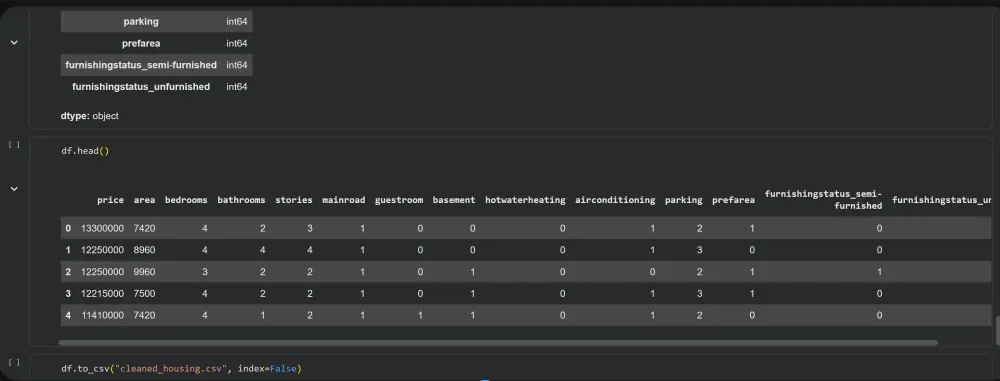
Task: Click price value 12250000 in row 2
Action: pos(103,272)
